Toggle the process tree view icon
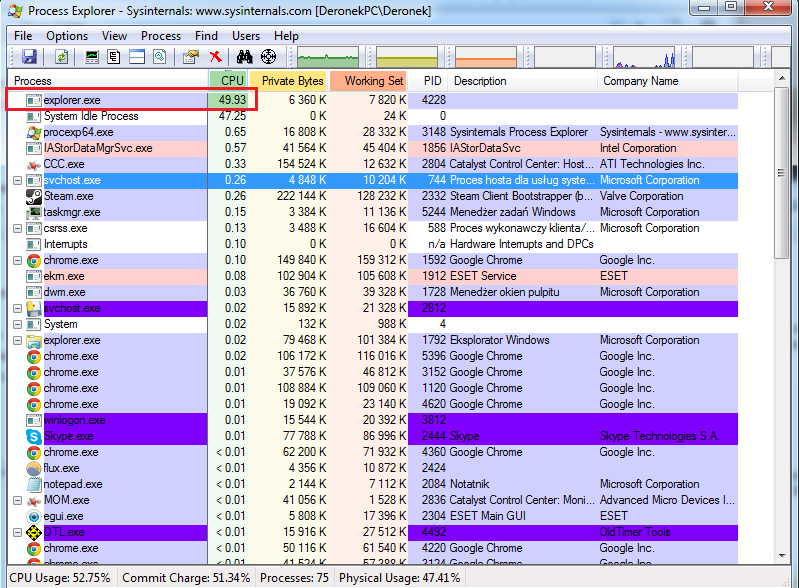 coord(114,57)
